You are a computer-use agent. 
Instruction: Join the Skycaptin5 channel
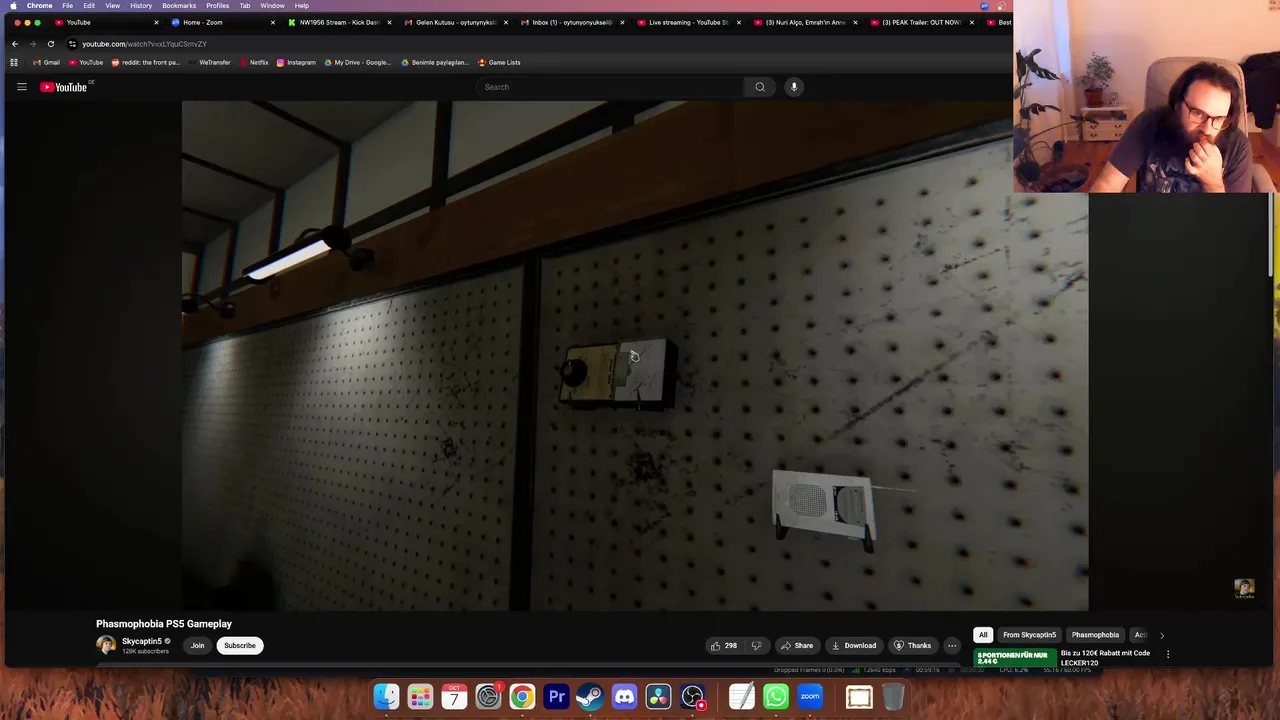coord(197,645)
